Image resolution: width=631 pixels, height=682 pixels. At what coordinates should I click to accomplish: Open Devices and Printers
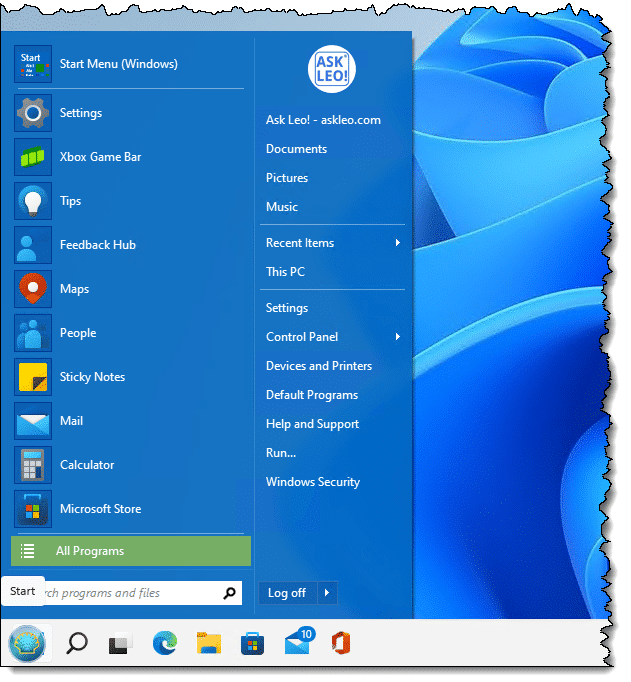coord(319,366)
